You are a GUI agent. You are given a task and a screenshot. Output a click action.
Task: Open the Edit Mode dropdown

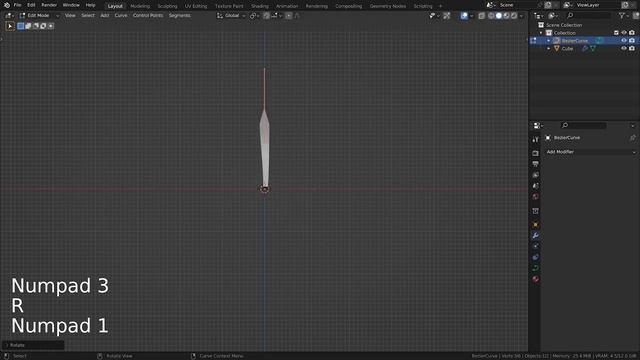[x=39, y=16]
